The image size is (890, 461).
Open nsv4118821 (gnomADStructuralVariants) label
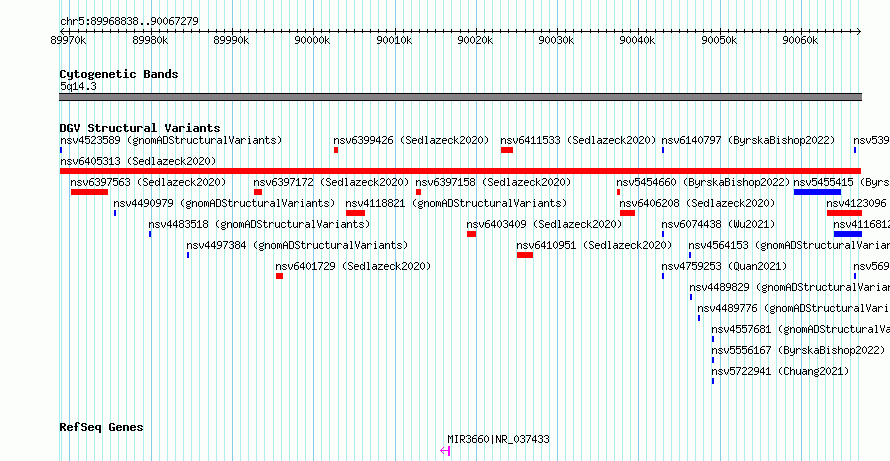click(x=456, y=203)
